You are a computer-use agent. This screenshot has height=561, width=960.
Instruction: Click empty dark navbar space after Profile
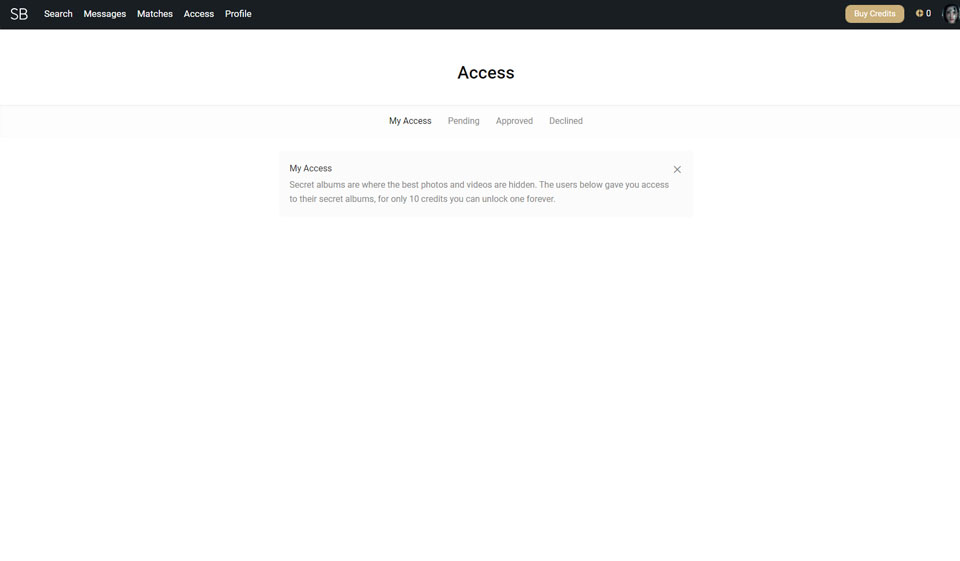(540, 14)
